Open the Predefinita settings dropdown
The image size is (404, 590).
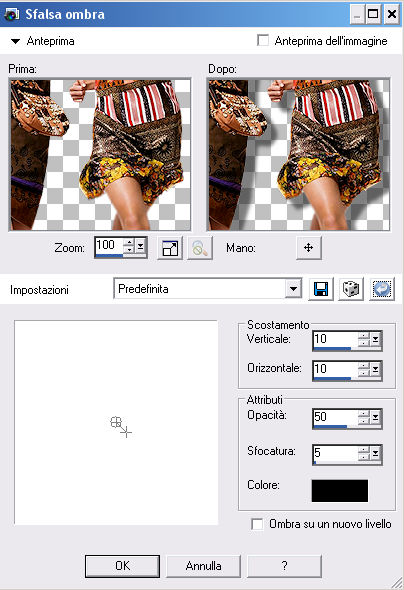(x=293, y=289)
